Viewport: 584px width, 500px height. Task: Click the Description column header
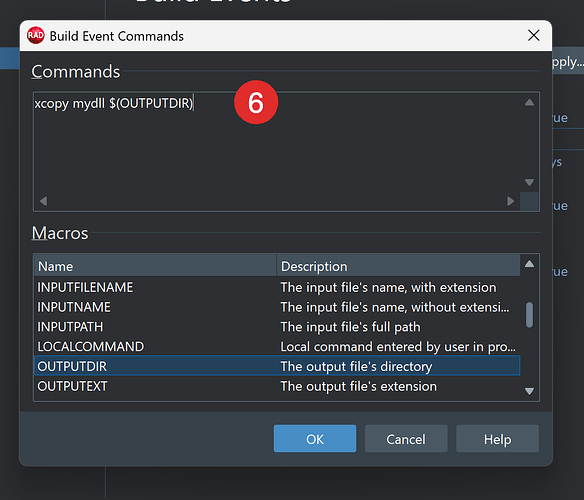coord(399,266)
